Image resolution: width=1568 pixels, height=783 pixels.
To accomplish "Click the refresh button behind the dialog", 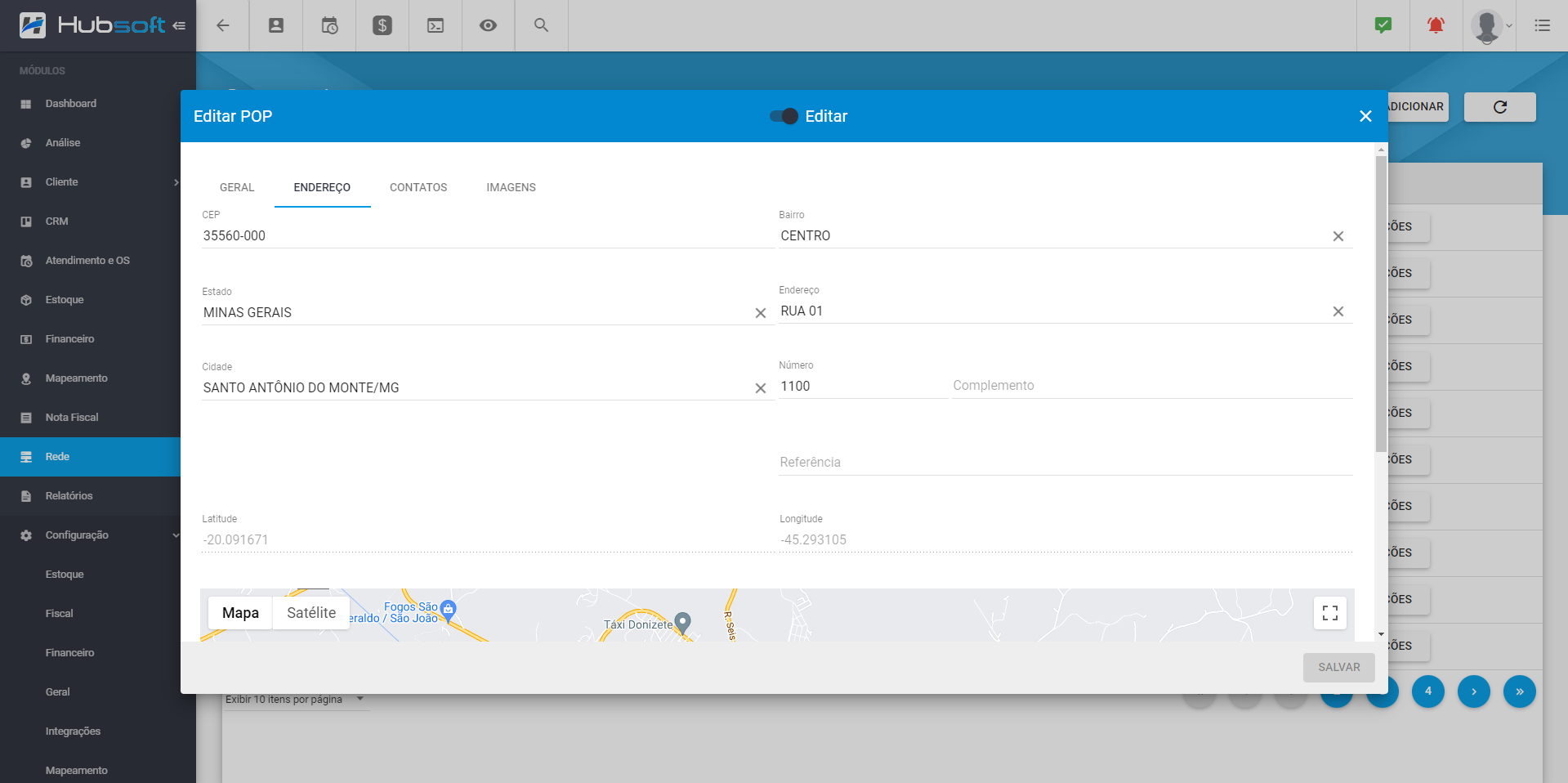I will [x=1499, y=107].
